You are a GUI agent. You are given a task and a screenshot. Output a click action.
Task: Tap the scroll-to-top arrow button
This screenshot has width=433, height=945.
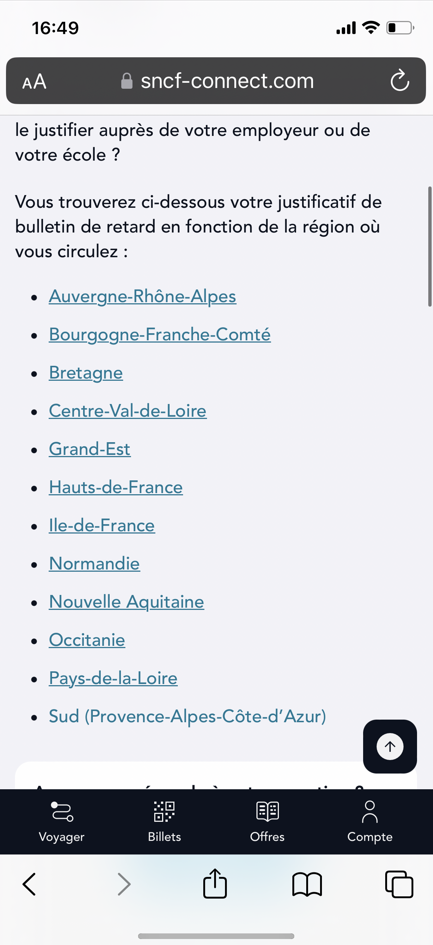pos(390,746)
